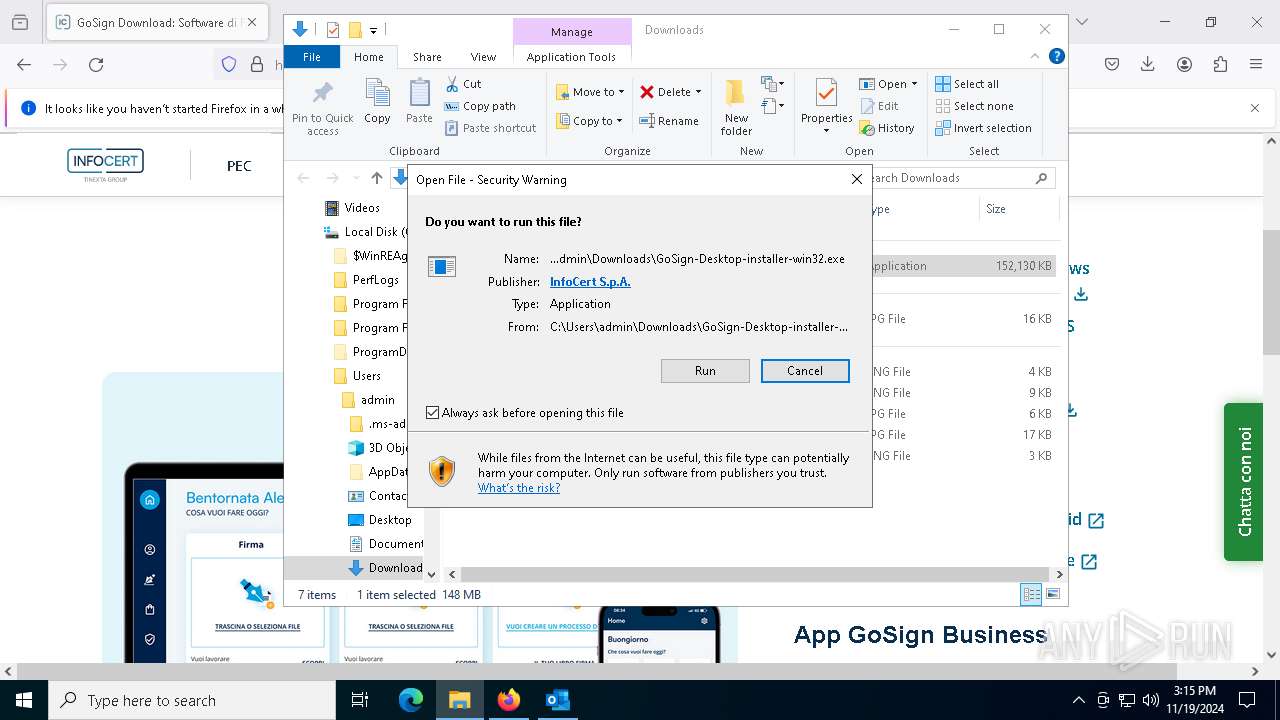Collapse the Explorer ribbon chevron
Viewport: 1280px width, 720px height.
(x=1036, y=57)
